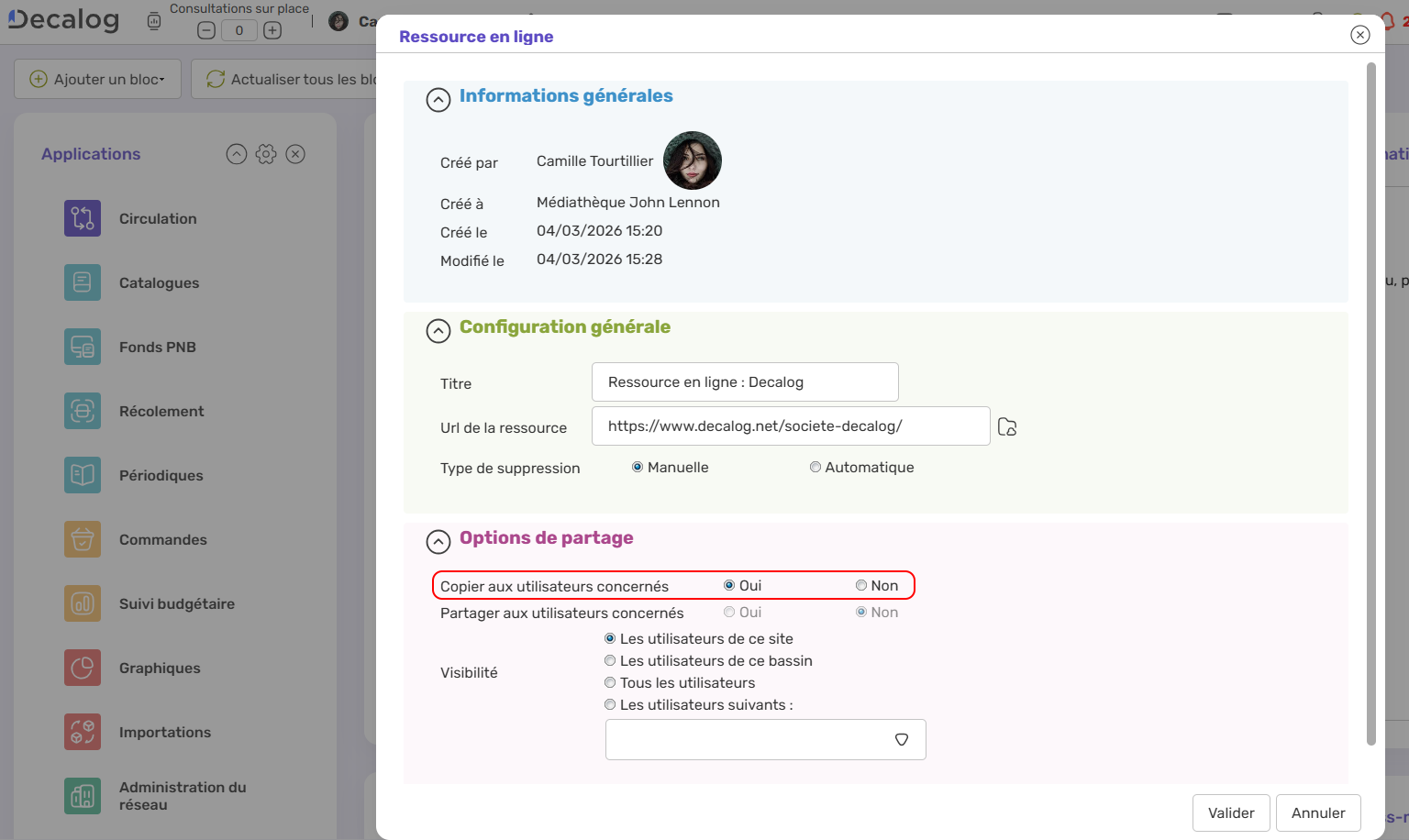
Task: Launch the Récolement module icon
Action: pos(83,411)
